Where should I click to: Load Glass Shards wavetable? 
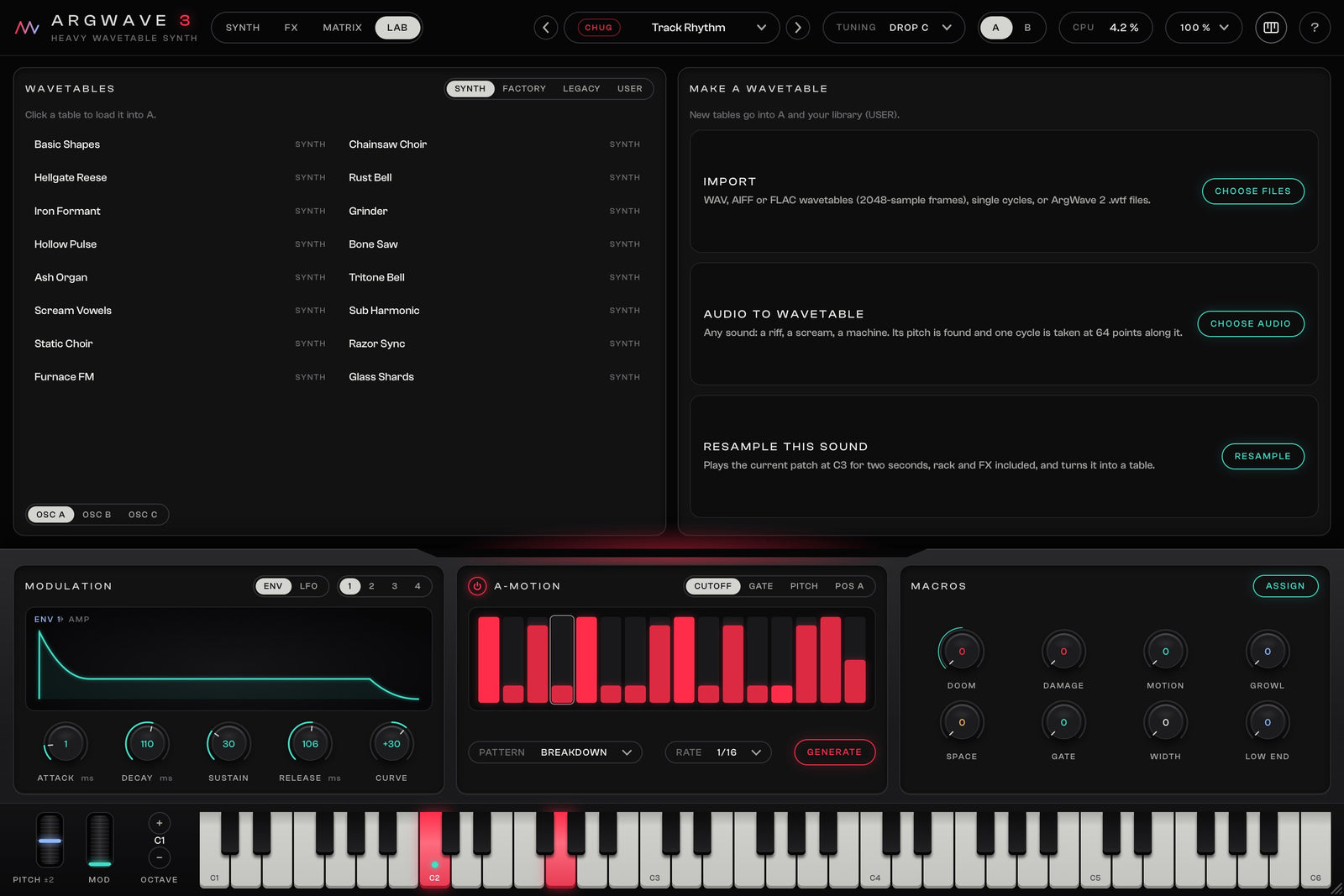495,377
